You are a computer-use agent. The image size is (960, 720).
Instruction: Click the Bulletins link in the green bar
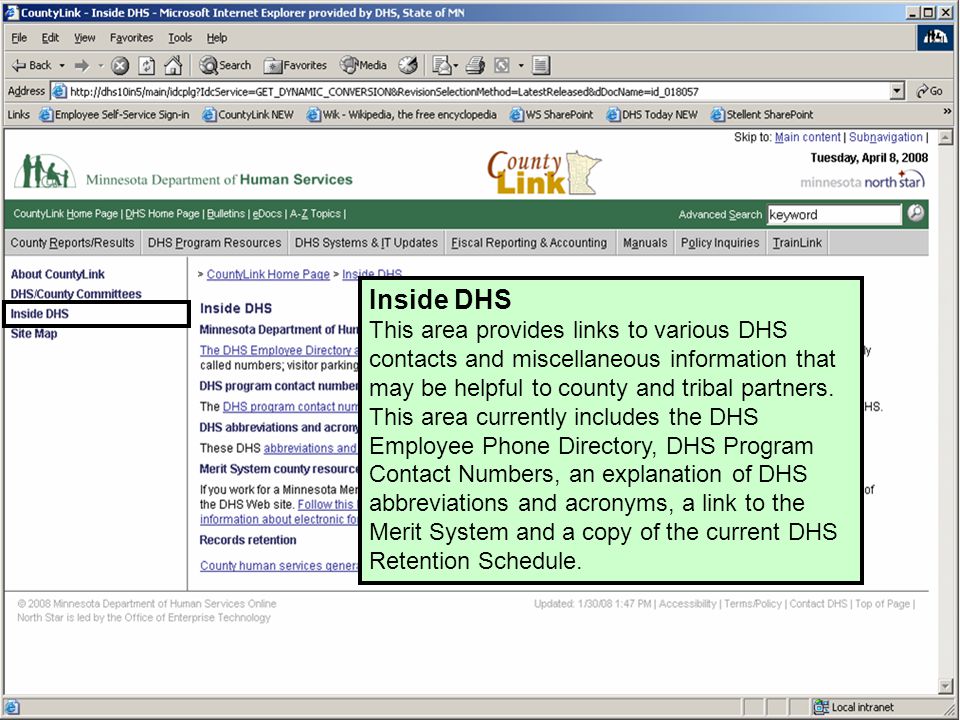226,214
